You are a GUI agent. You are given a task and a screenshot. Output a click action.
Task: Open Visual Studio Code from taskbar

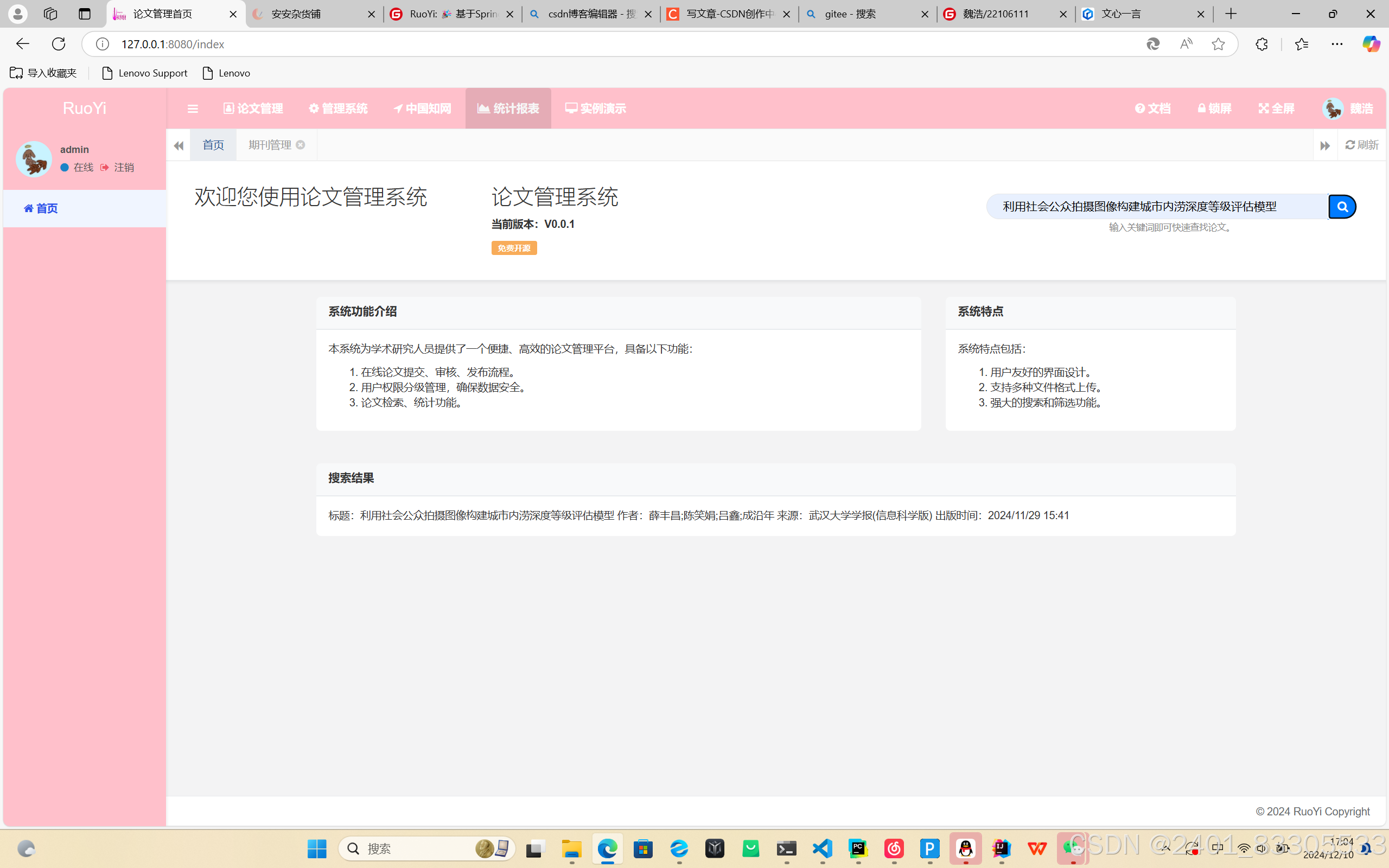(x=823, y=848)
